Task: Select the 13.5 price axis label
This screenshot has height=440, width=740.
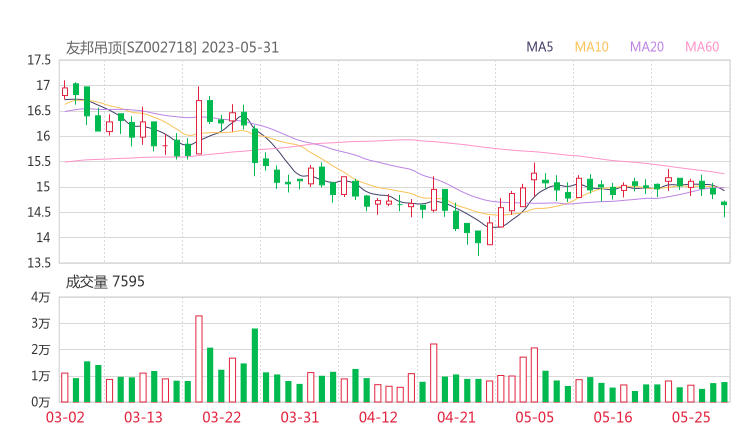Action: pyautogui.click(x=39, y=263)
